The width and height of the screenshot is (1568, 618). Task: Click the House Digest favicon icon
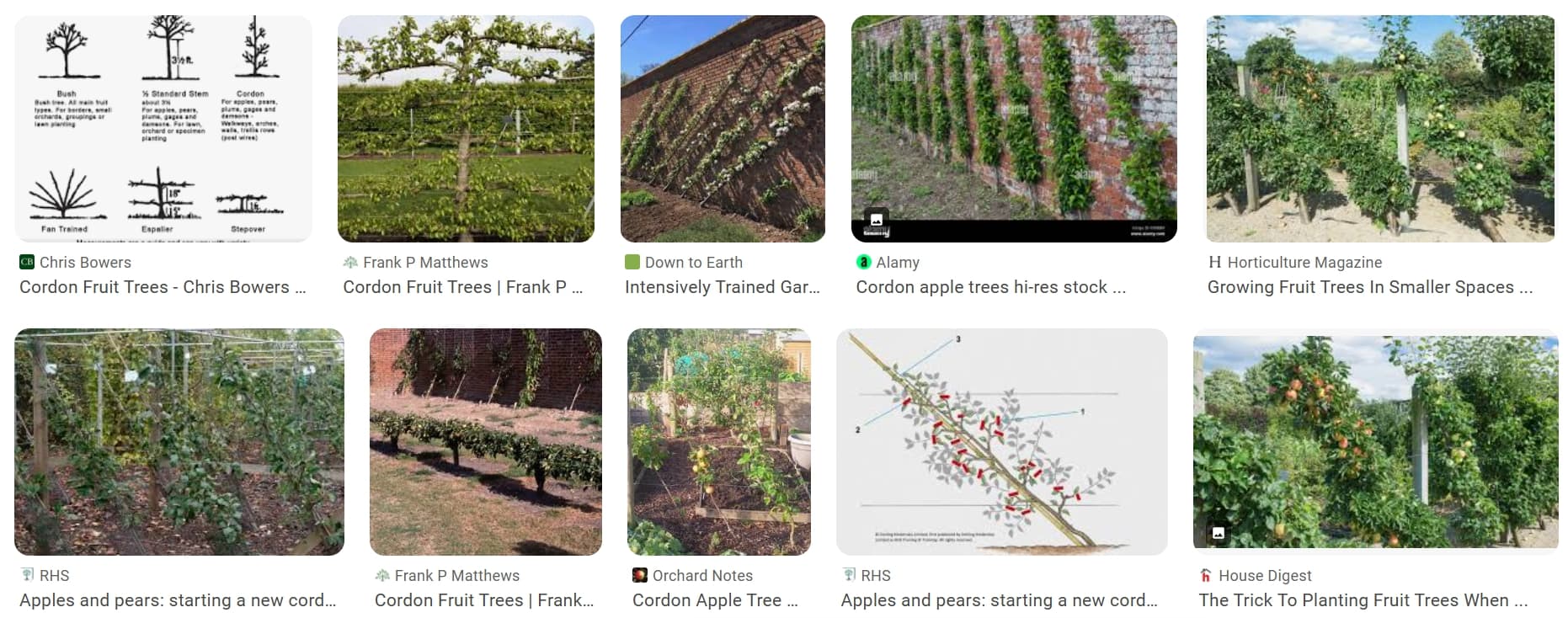click(x=1206, y=575)
